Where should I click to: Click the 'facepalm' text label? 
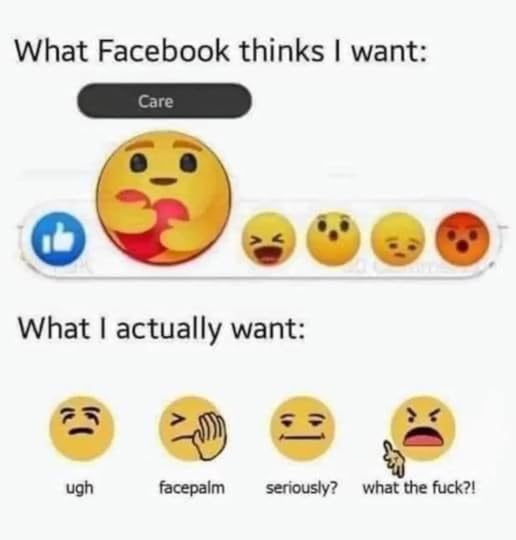[192, 488]
